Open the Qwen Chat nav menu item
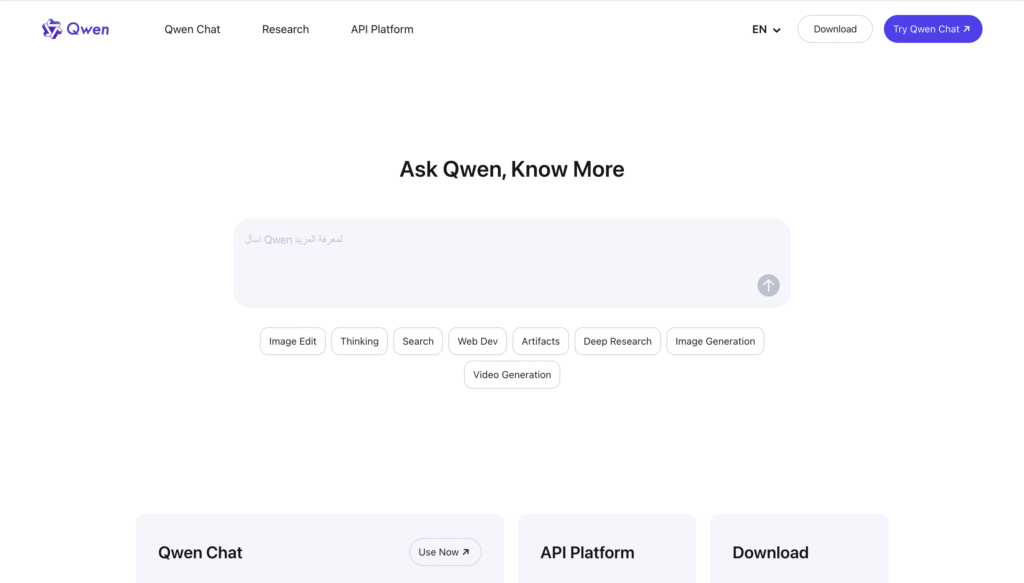This screenshot has height=583, width=1024. [192, 30]
